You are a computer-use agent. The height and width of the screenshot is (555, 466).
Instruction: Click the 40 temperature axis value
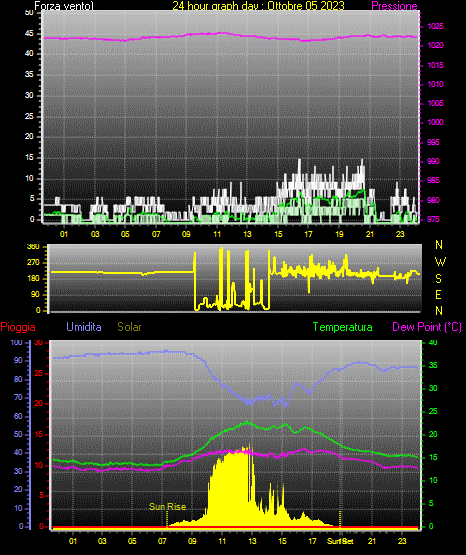(x=433, y=342)
